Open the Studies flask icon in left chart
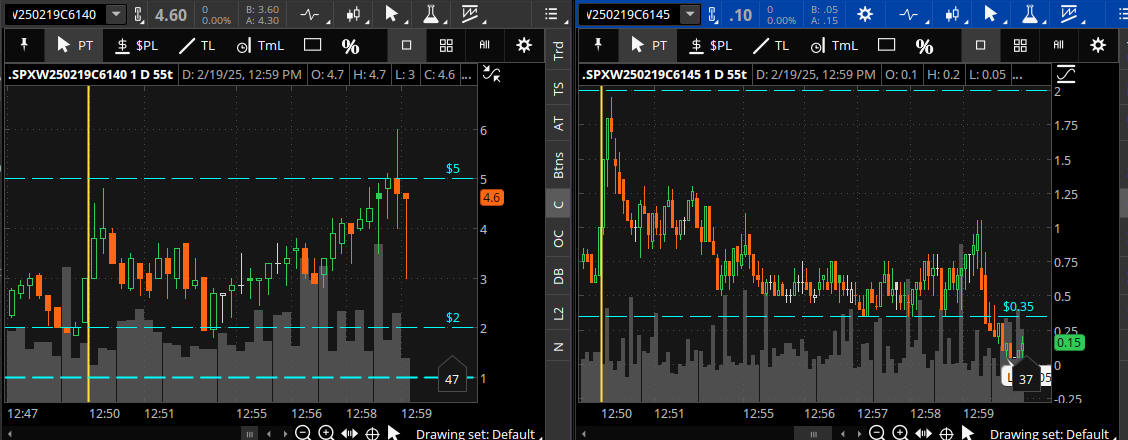The width and height of the screenshot is (1128, 440). pyautogui.click(x=431, y=15)
